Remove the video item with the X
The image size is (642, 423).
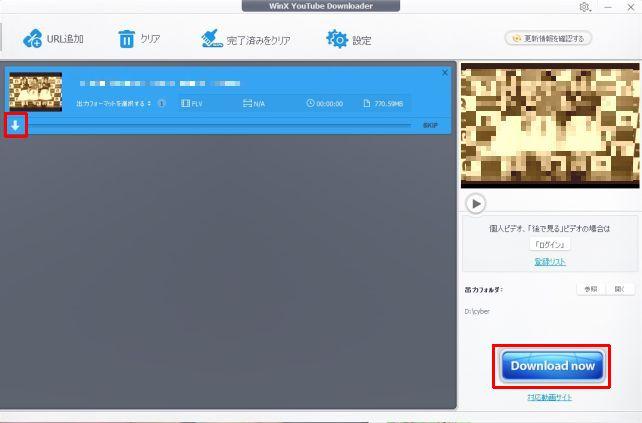pos(445,73)
